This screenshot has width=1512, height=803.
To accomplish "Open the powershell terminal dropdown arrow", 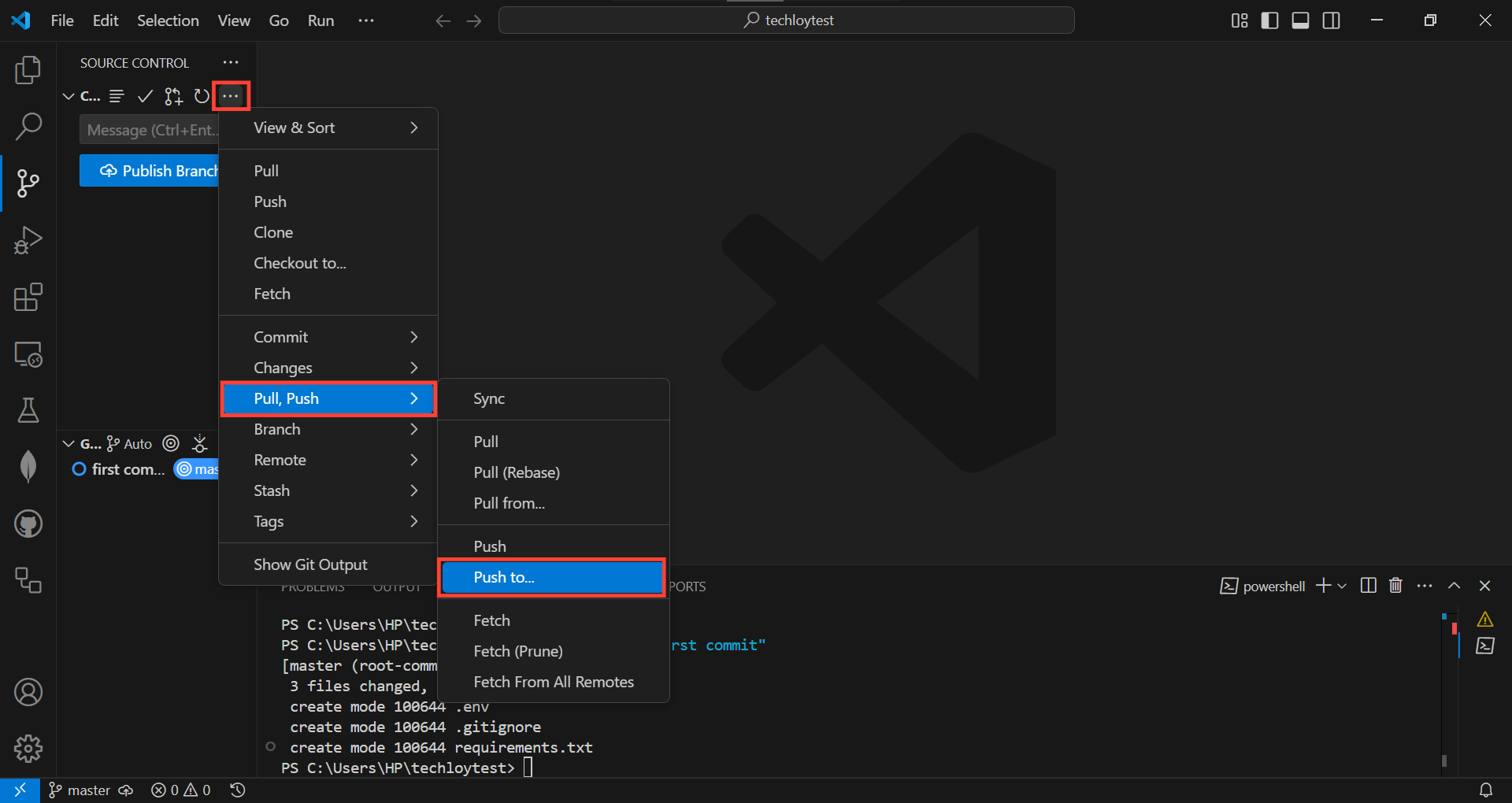I will pyautogui.click(x=1343, y=586).
